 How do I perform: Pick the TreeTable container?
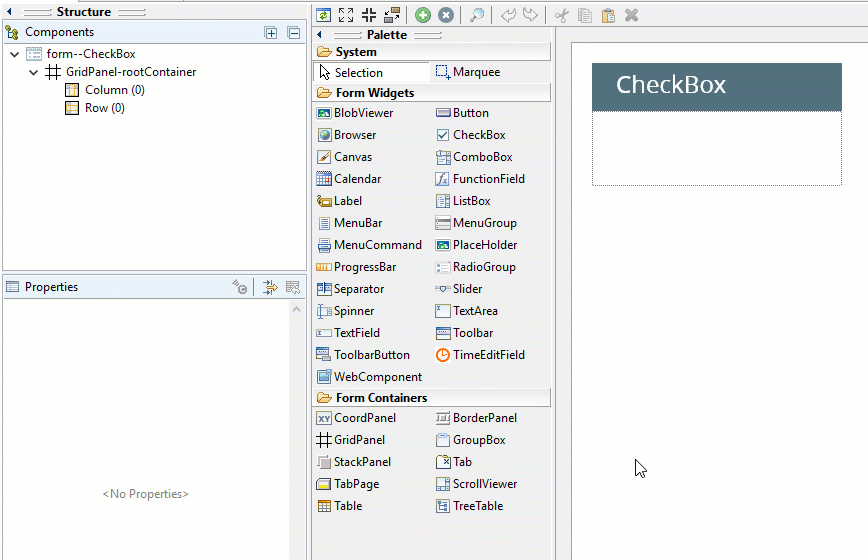[x=470, y=506]
